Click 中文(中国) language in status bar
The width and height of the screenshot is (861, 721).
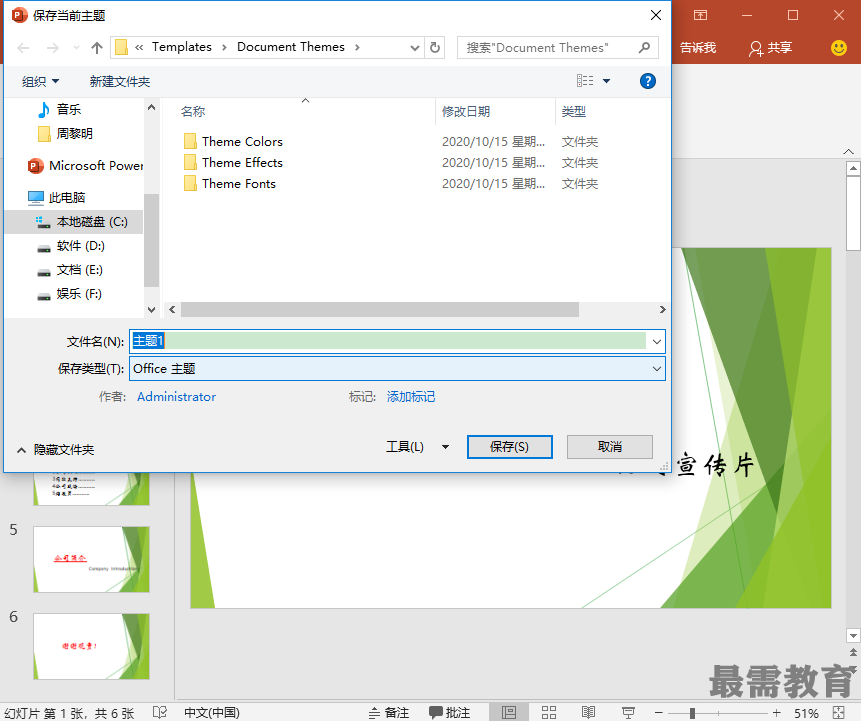(x=212, y=713)
